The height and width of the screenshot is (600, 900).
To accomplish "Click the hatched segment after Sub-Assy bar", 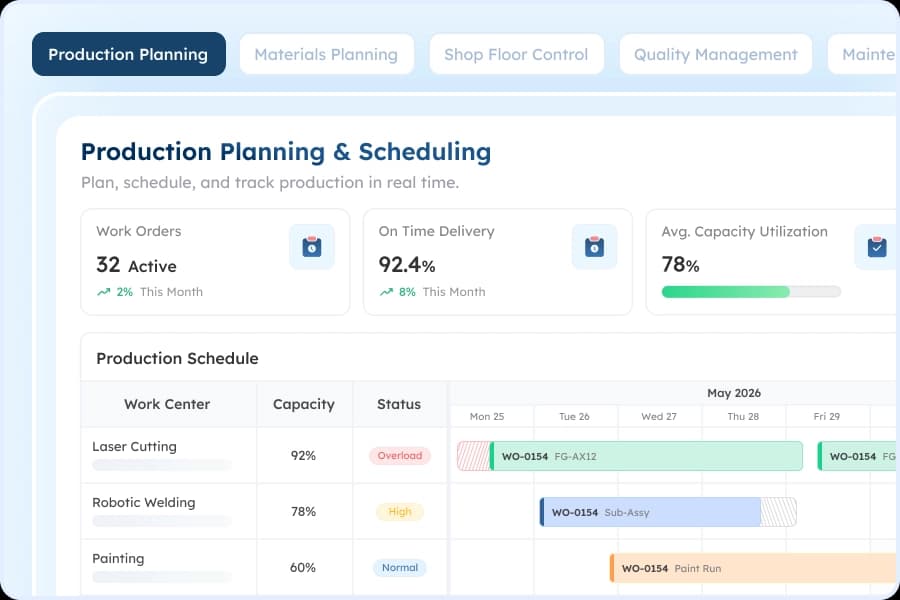I will point(778,512).
